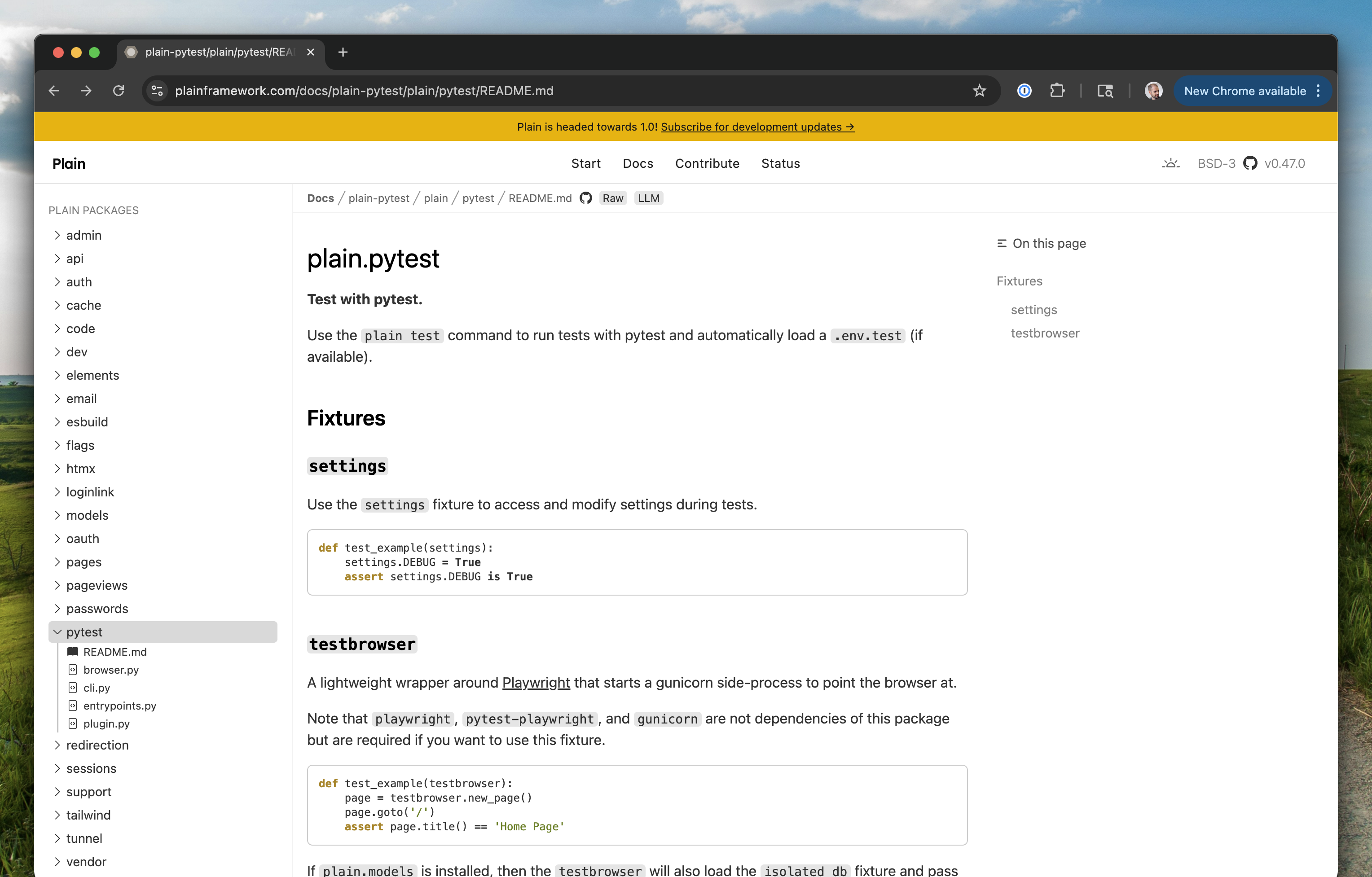Go forward in browser history
Image resolution: width=1372 pixels, height=877 pixels.
86,91
